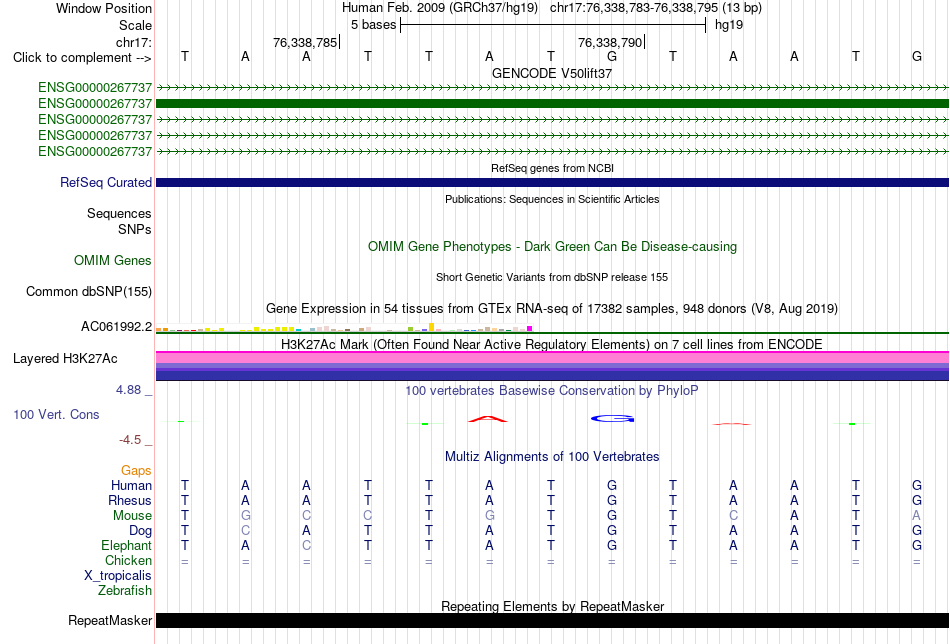Open 'RefSeq genes from NCBI' track title
The width and height of the screenshot is (950, 644).
tap(552, 168)
